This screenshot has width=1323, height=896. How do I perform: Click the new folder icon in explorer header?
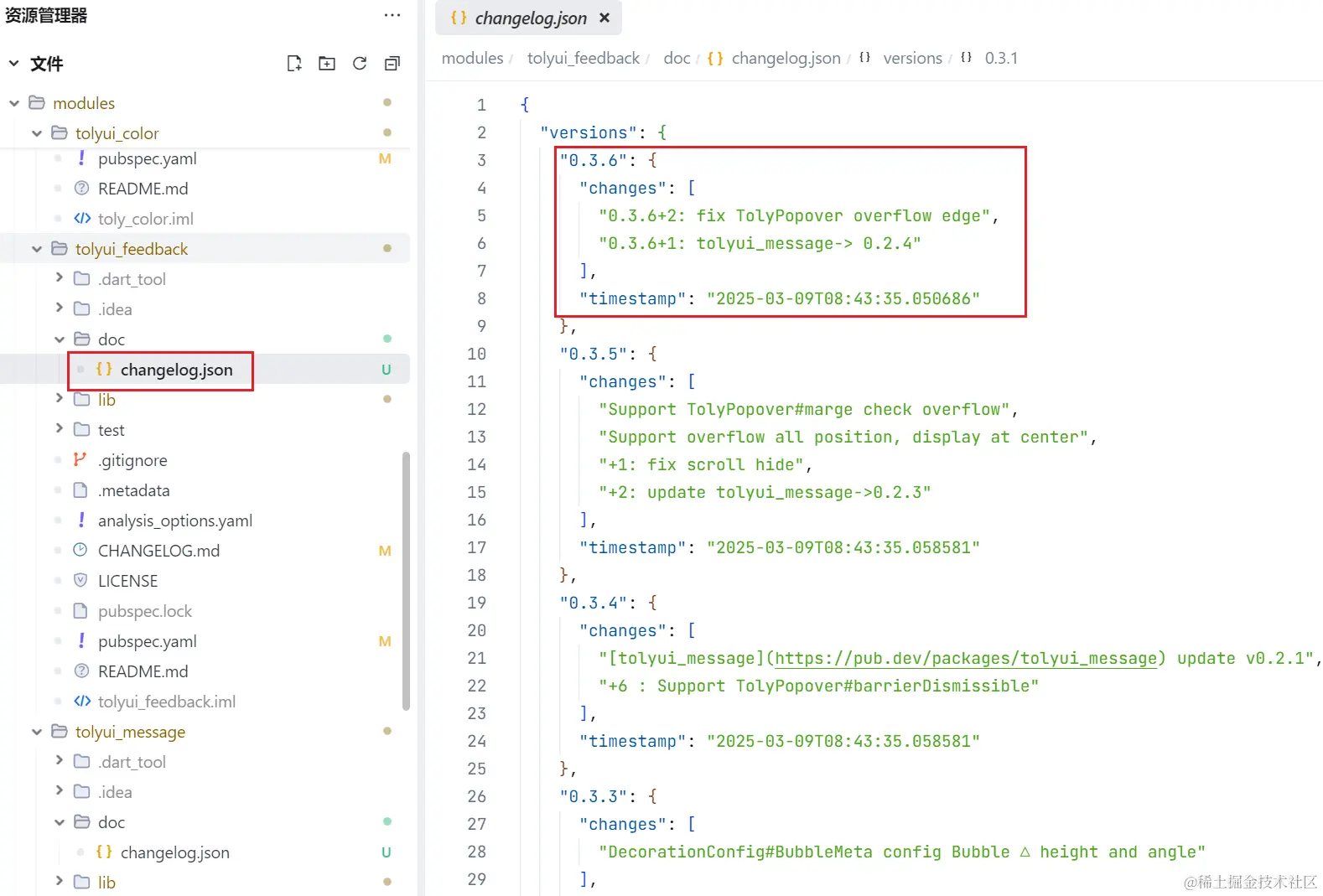327,64
